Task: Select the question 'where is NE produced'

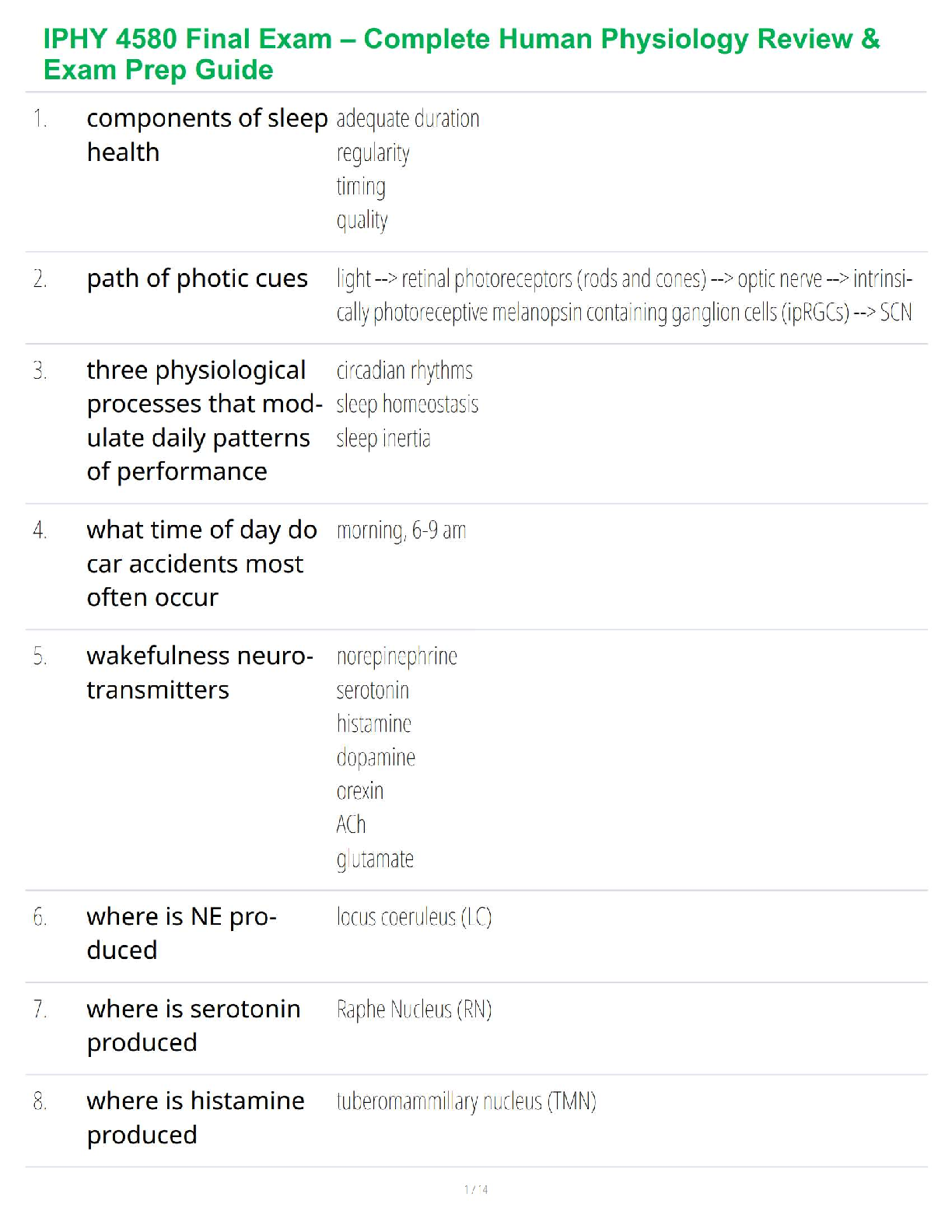Action: [181, 933]
